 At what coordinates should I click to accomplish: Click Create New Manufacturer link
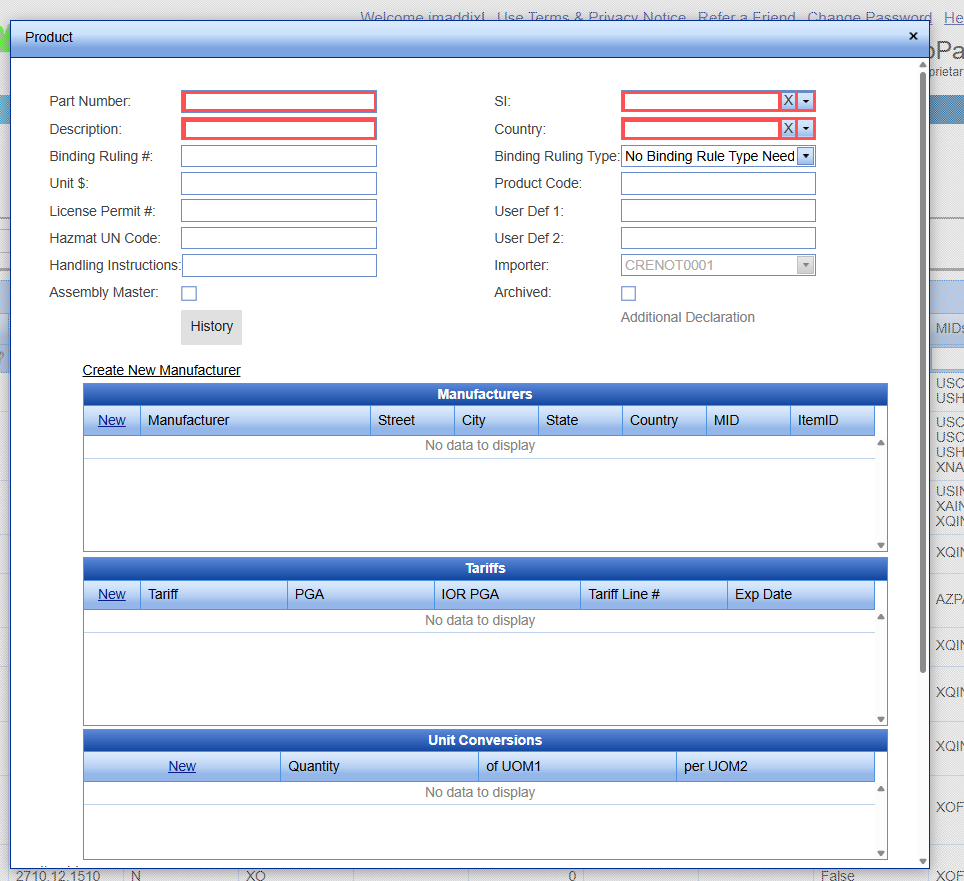[161, 370]
